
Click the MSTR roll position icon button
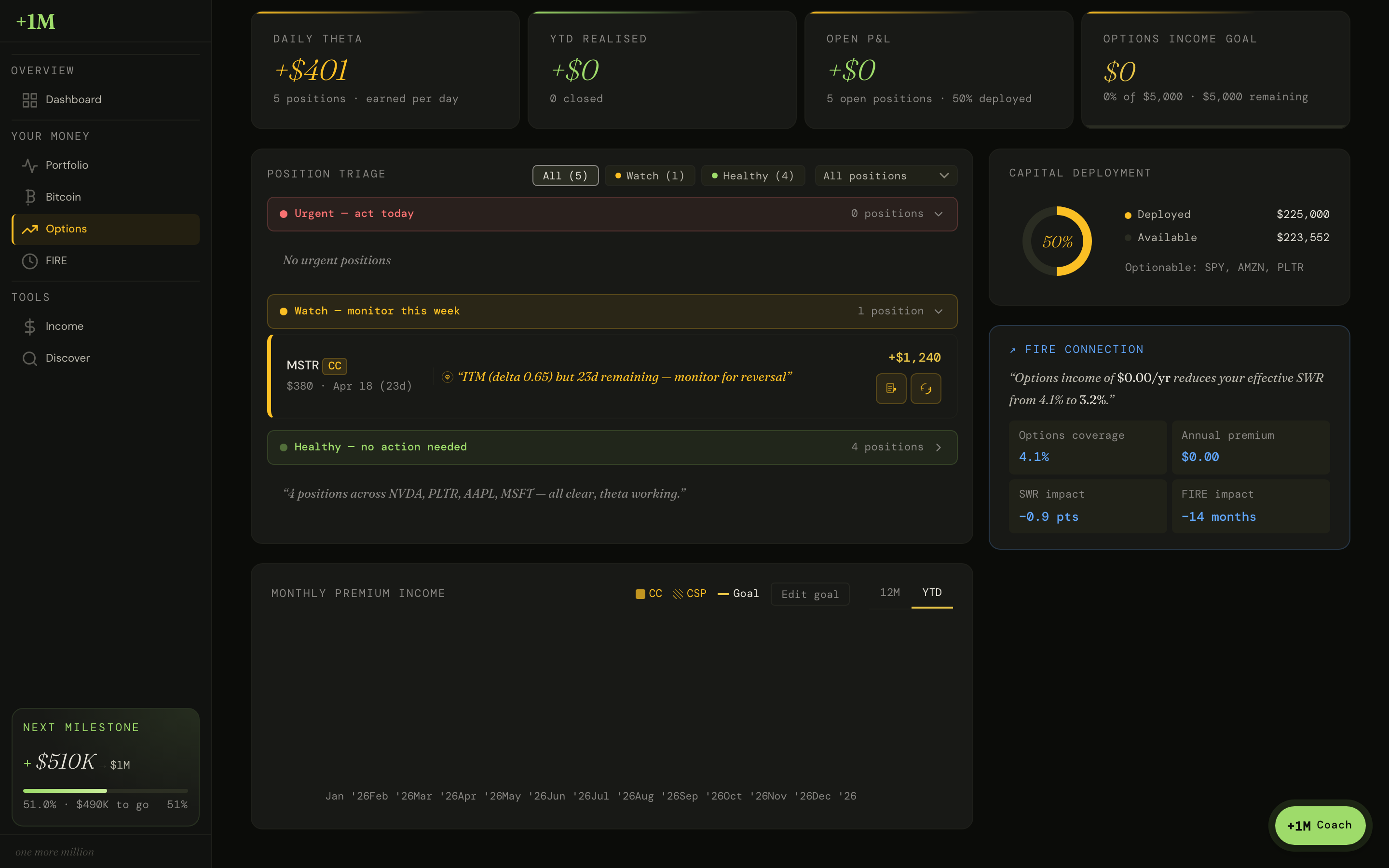(x=926, y=389)
